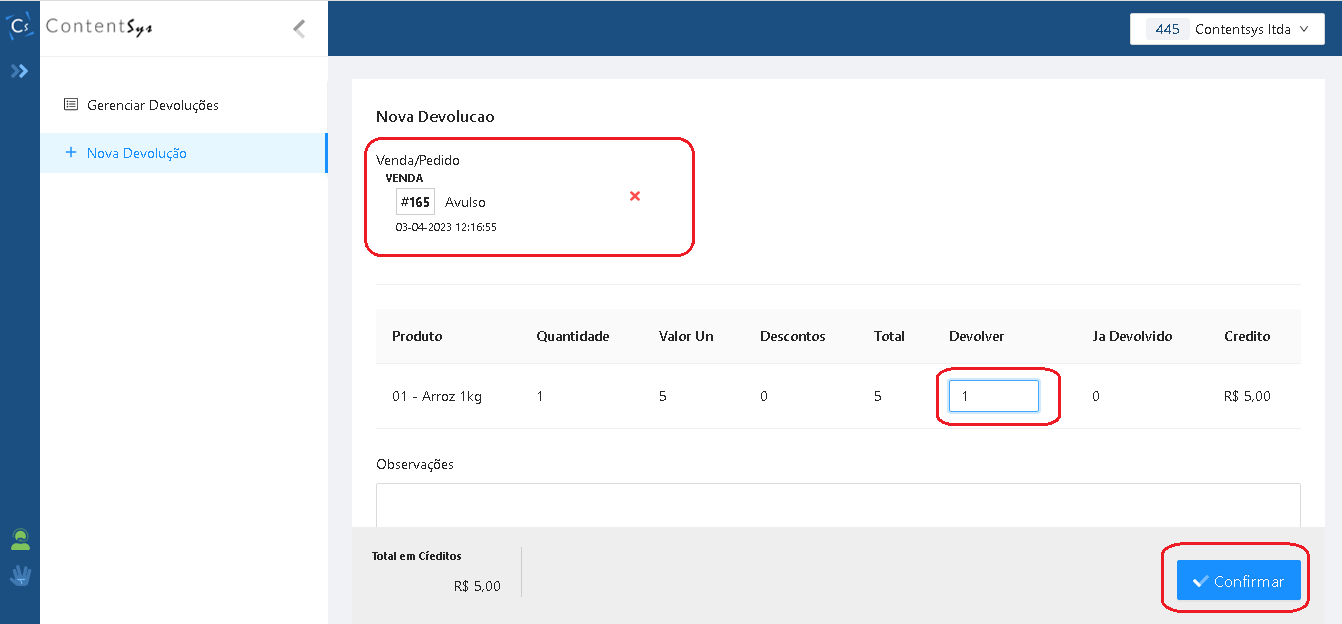The width and height of the screenshot is (1342, 624).
Task: Select the Nova Devolução menu item
Action: (137, 153)
